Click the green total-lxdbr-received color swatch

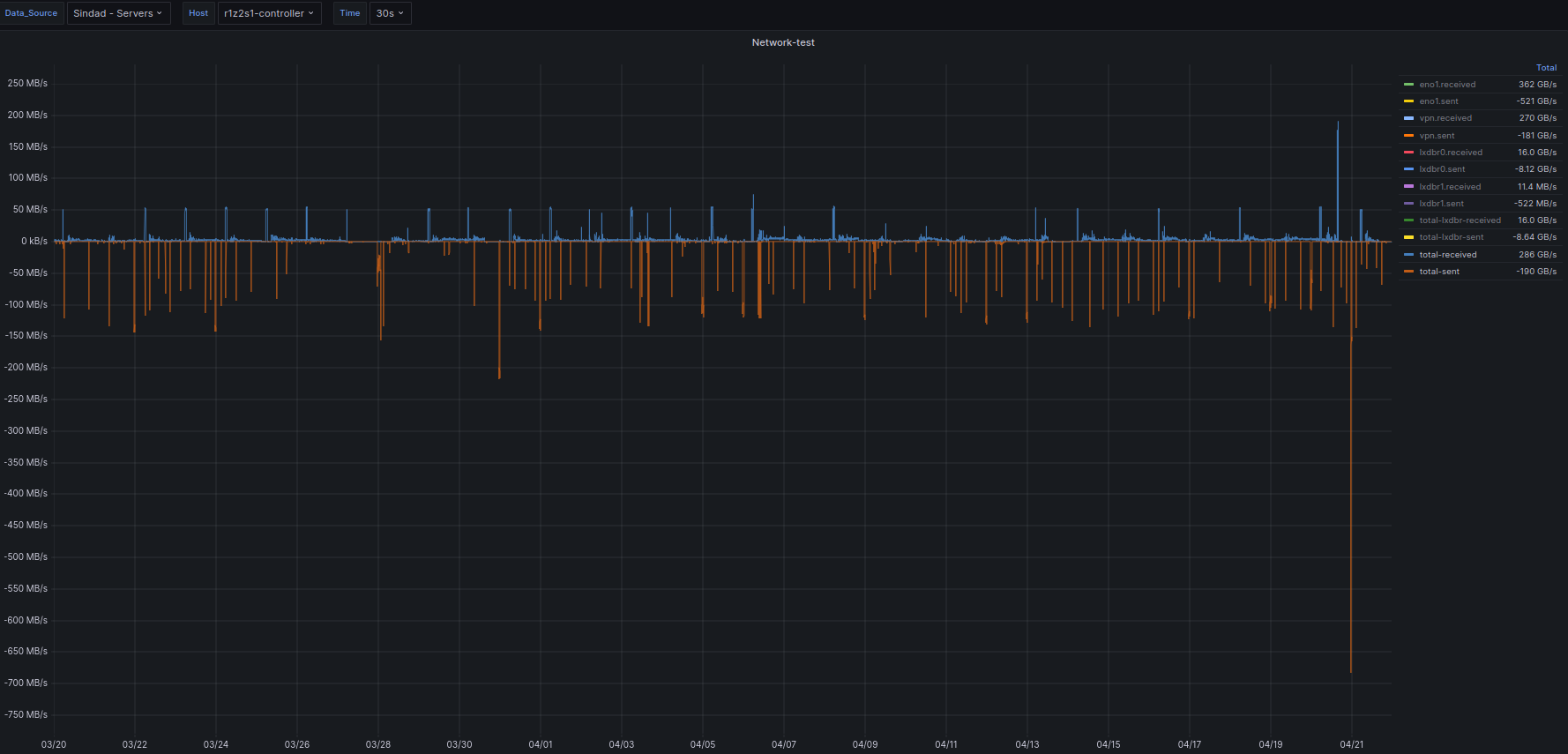1408,220
